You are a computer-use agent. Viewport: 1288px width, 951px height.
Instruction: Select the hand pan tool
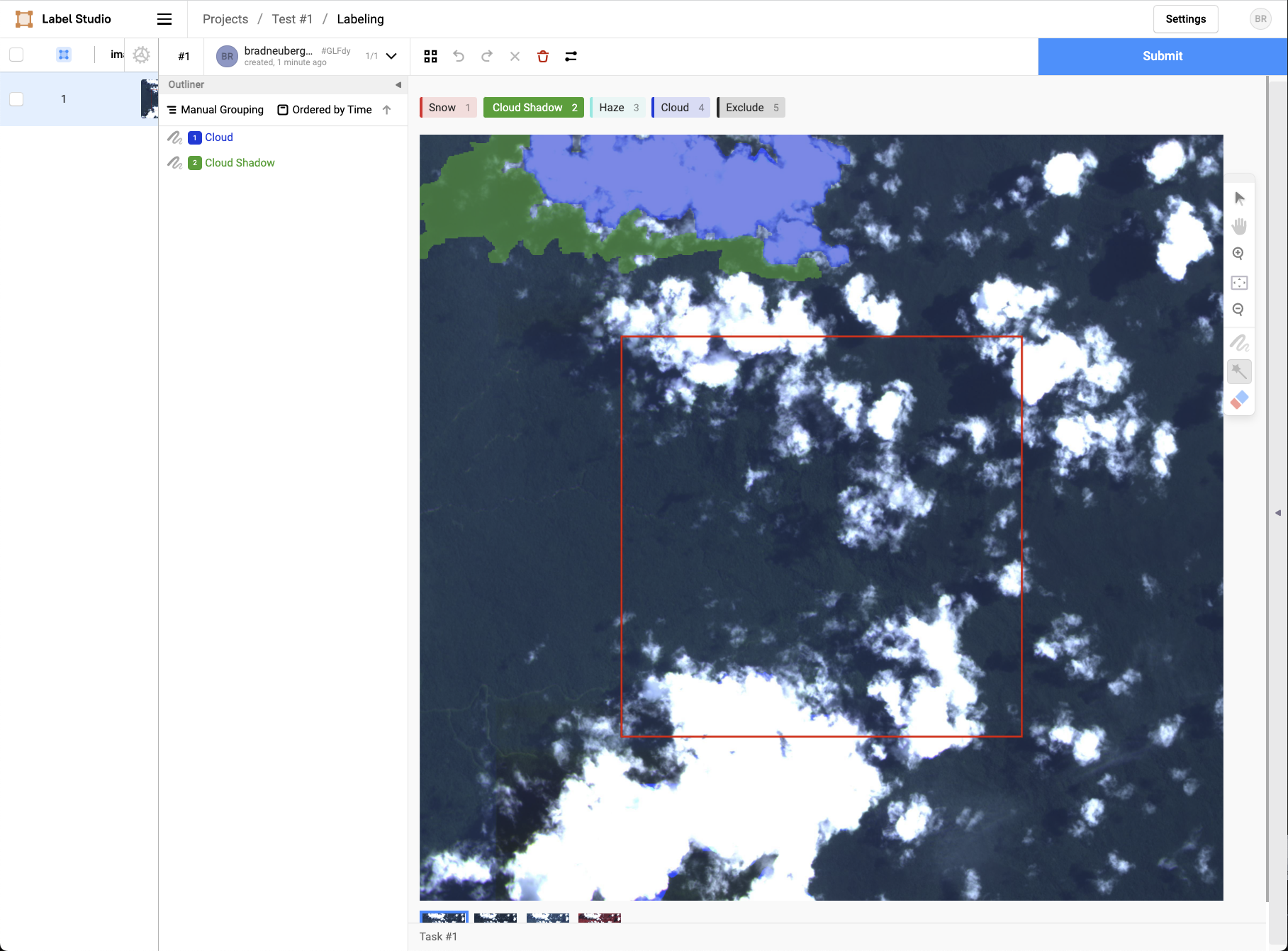tap(1239, 226)
